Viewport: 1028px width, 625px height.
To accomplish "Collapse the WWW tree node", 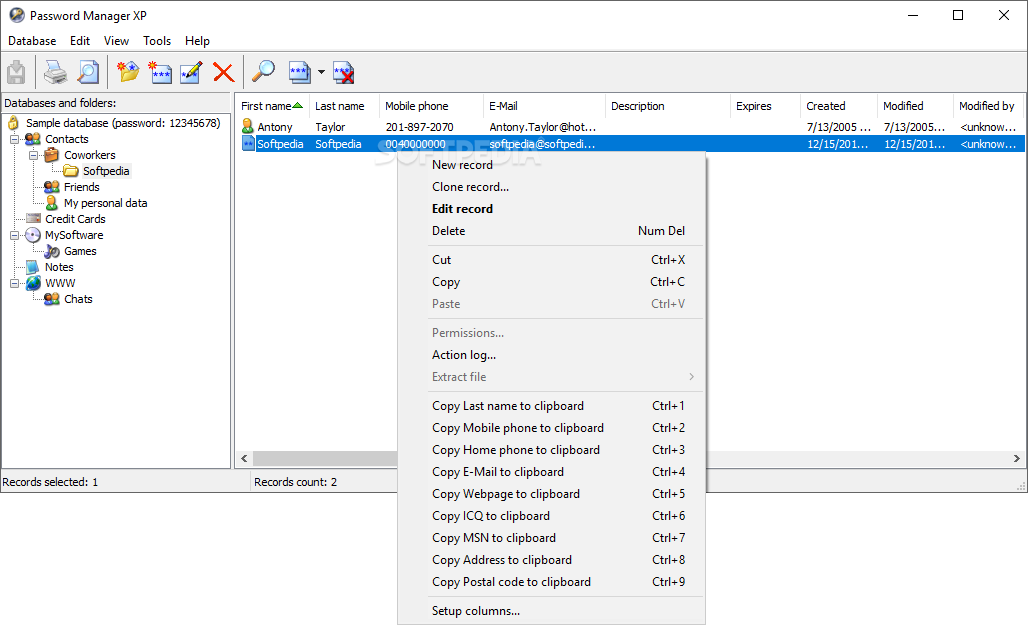I will coord(14,283).
